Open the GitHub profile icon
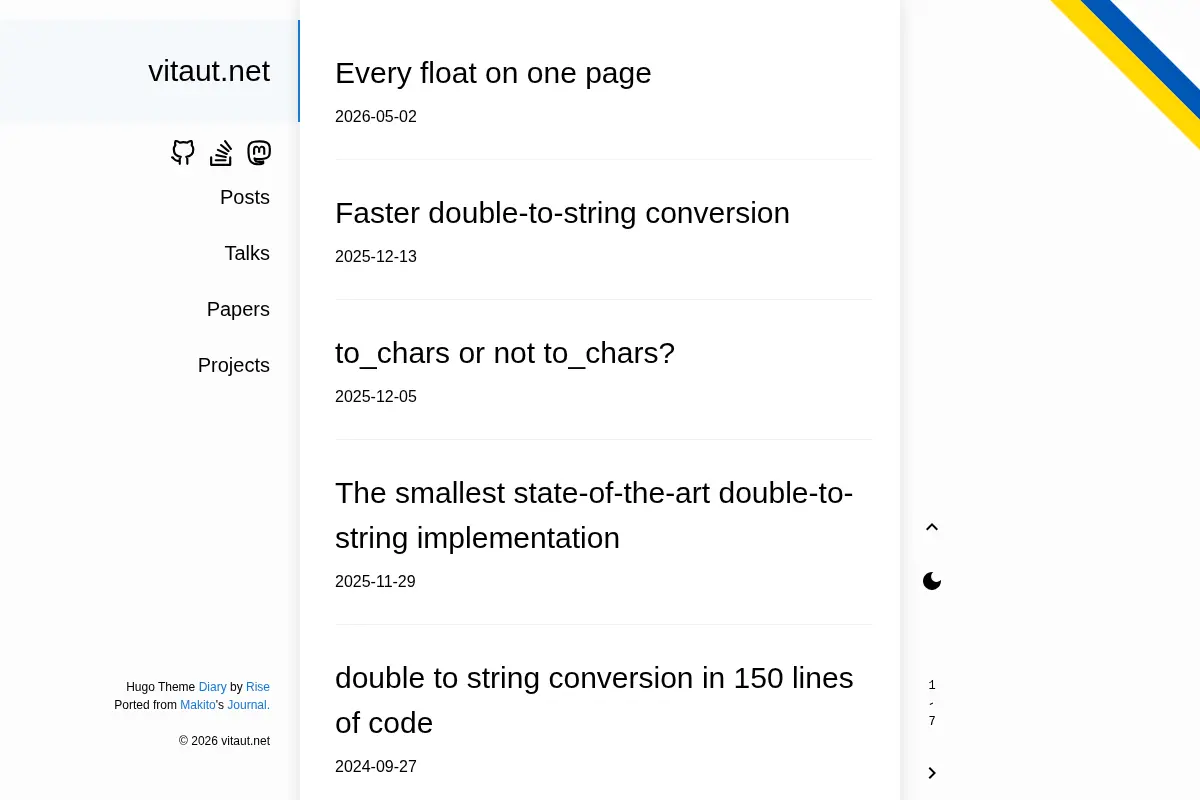Image resolution: width=1200 pixels, height=800 pixels. point(183,153)
